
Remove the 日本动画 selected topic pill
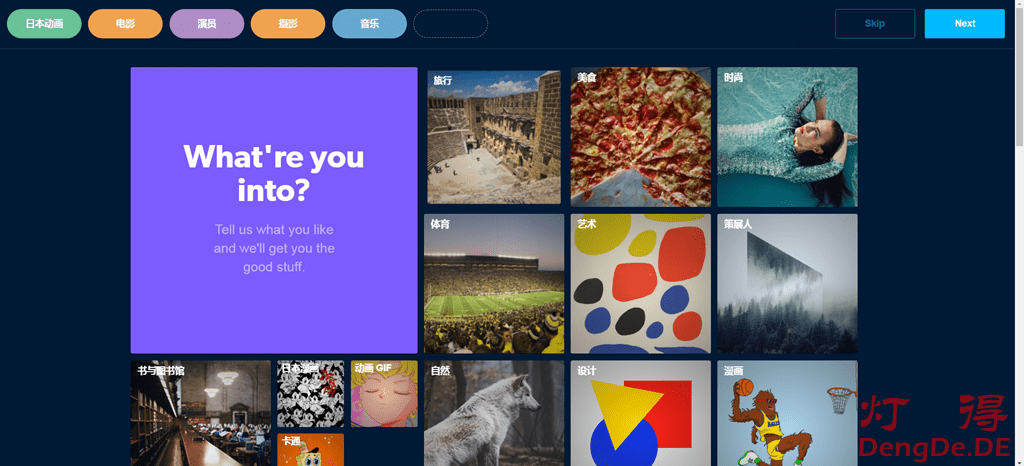click(x=44, y=23)
